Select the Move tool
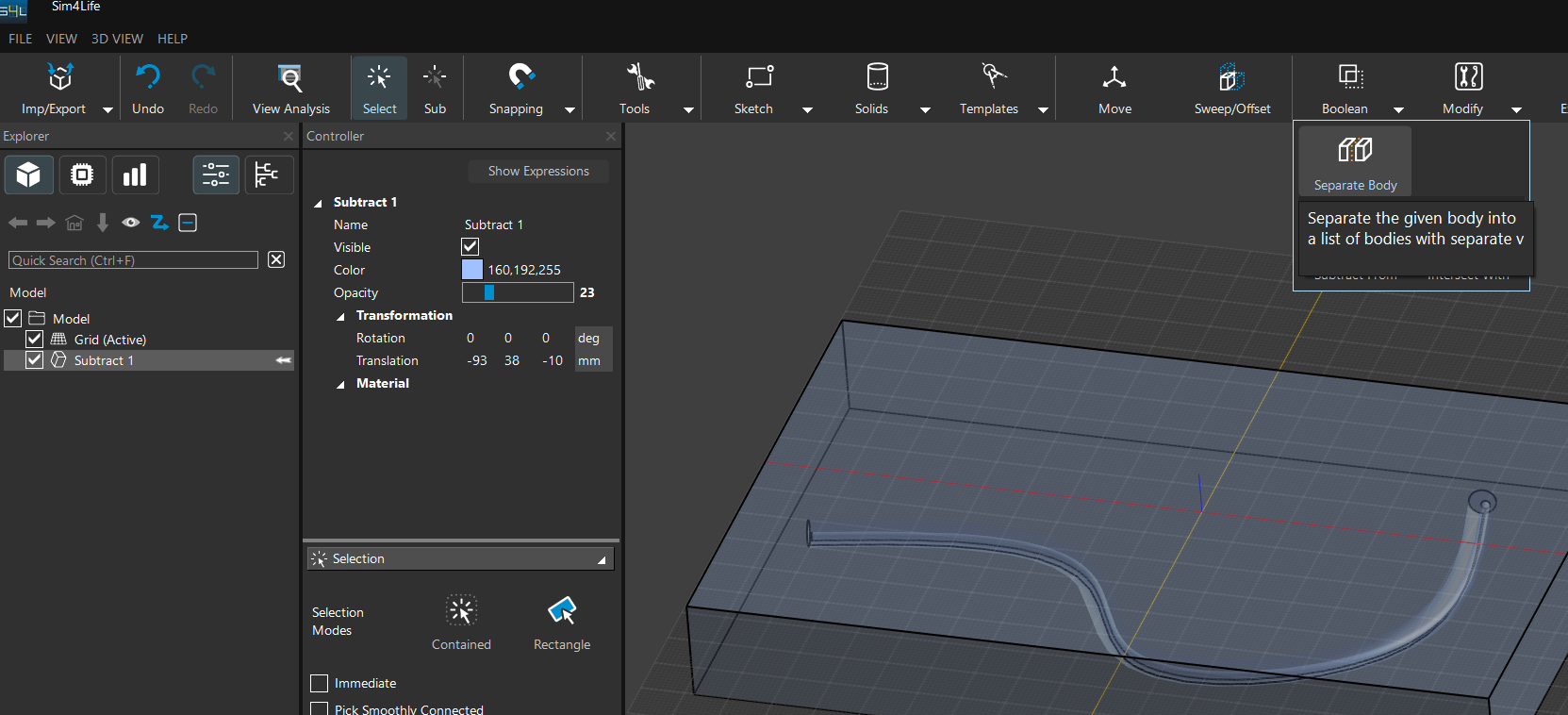Viewport: 1568px width, 715px height. (1114, 88)
